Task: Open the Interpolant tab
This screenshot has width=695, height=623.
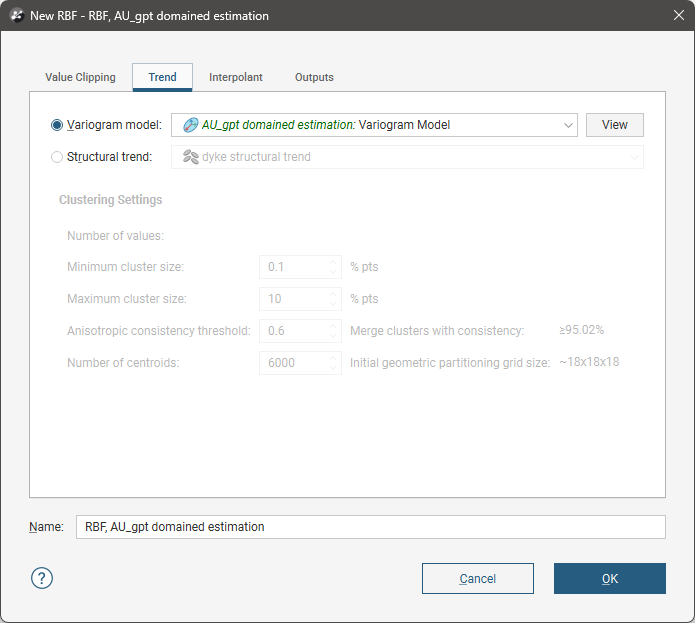Action: tap(235, 77)
